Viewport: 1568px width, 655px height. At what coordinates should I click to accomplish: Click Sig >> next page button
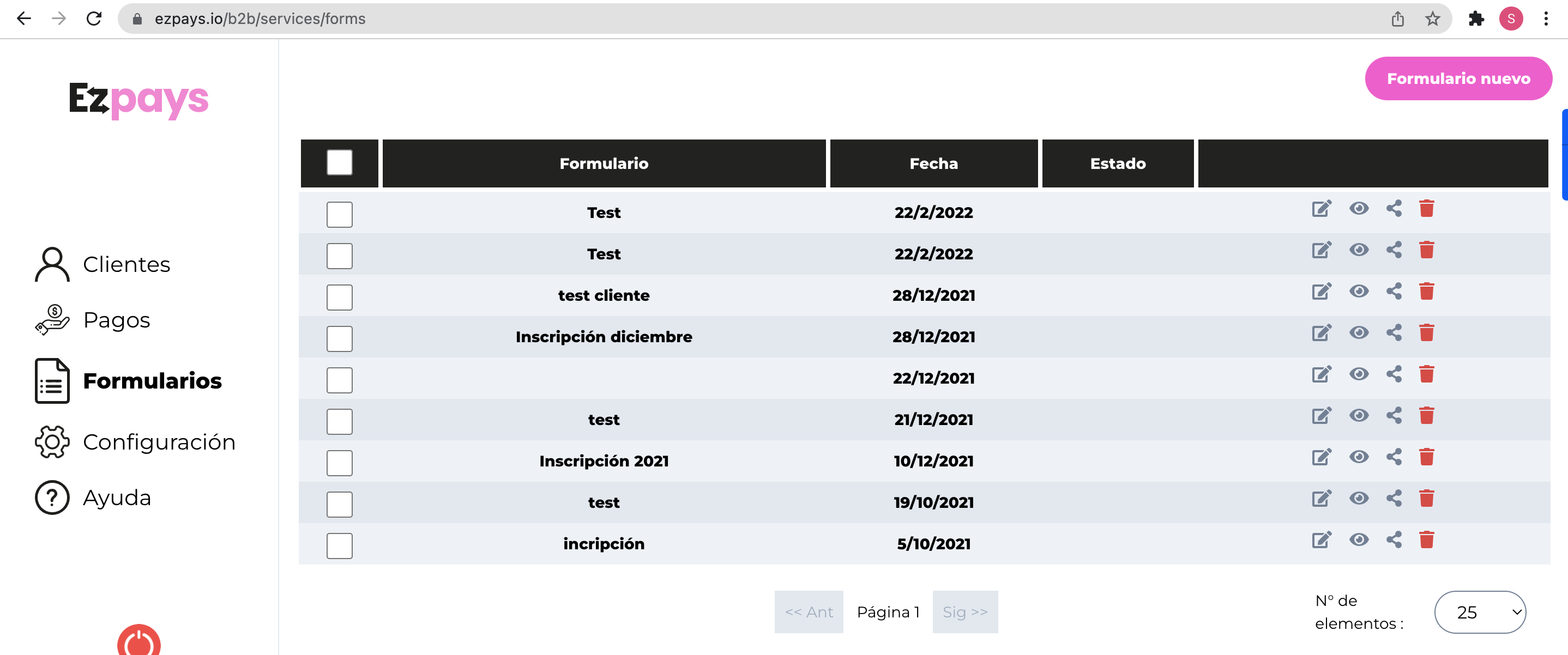click(964, 612)
